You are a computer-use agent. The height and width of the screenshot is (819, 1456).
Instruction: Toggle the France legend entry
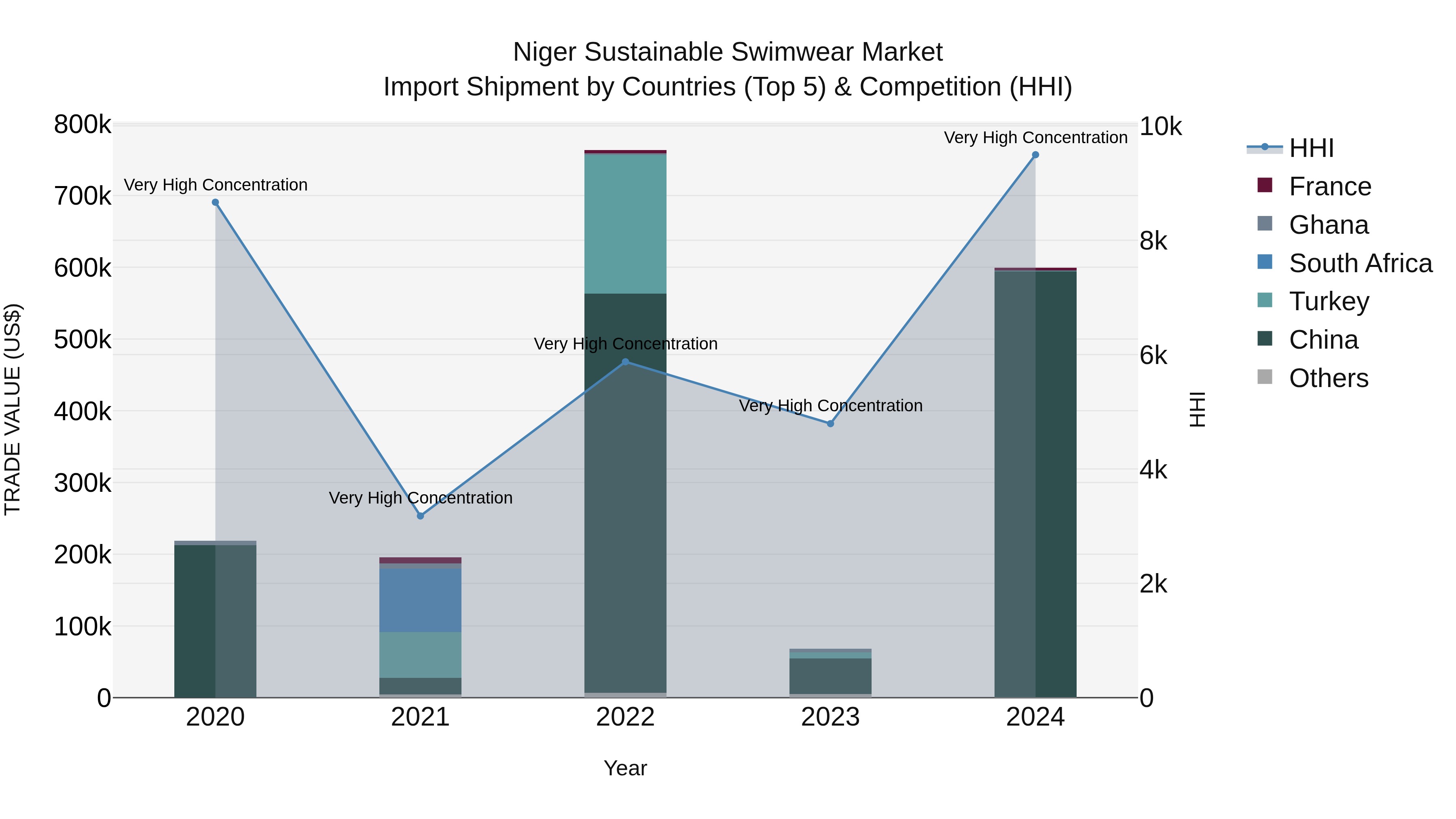coord(1315,186)
